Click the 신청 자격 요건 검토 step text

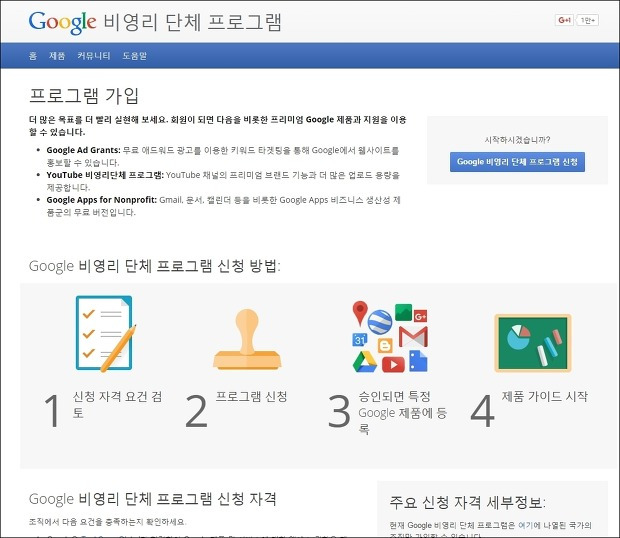pyautogui.click(x=117, y=404)
